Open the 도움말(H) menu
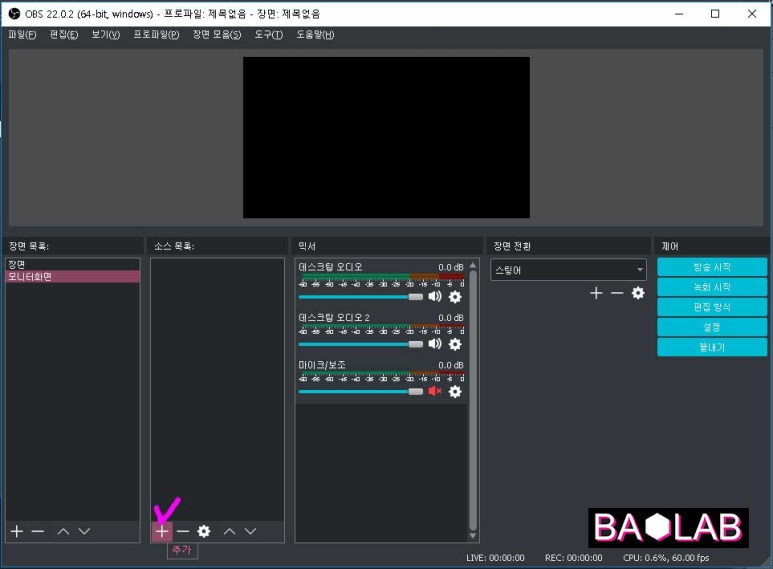Screen dimensions: 773x569 coord(315,35)
